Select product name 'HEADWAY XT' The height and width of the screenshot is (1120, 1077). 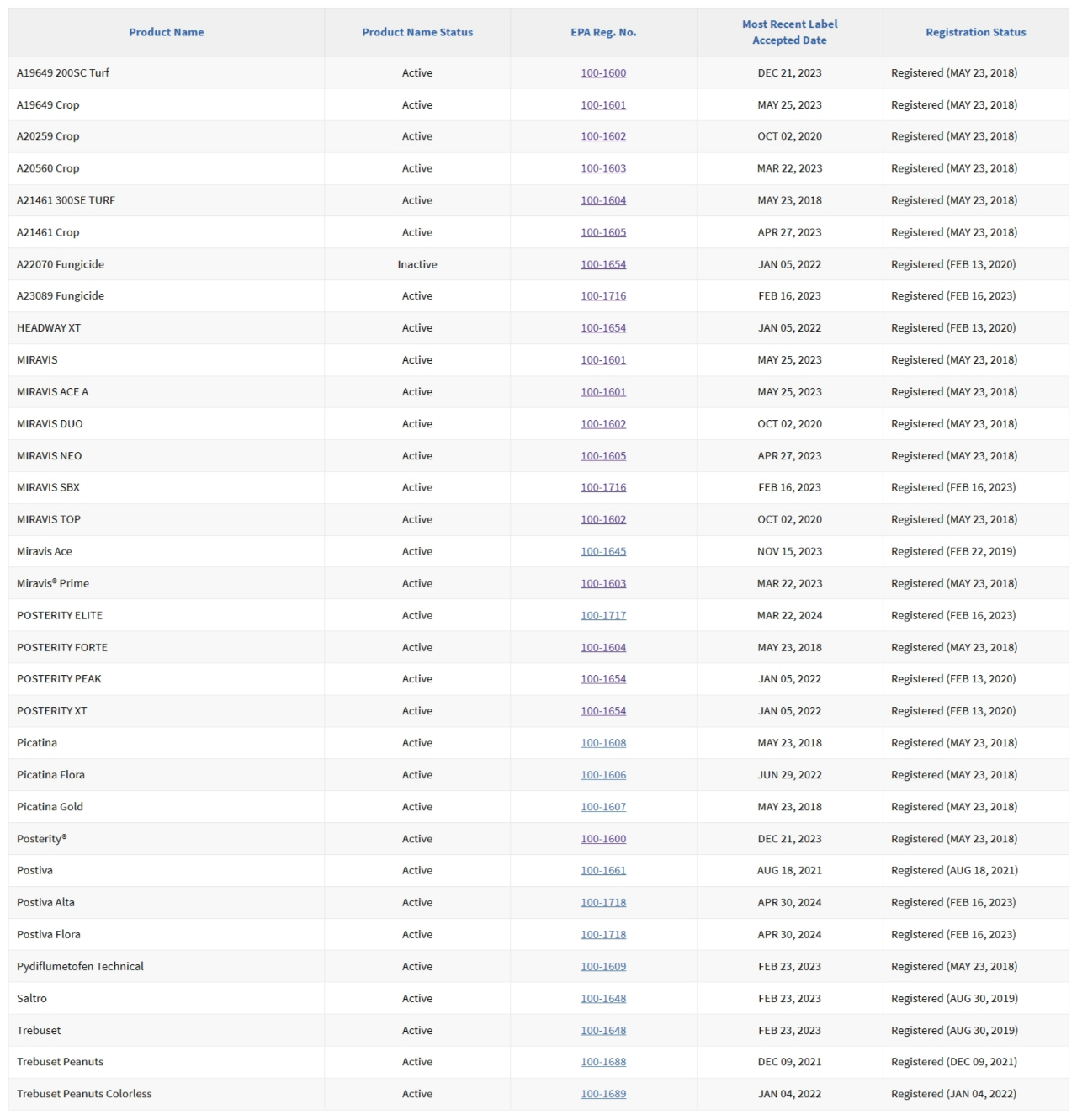(49, 328)
